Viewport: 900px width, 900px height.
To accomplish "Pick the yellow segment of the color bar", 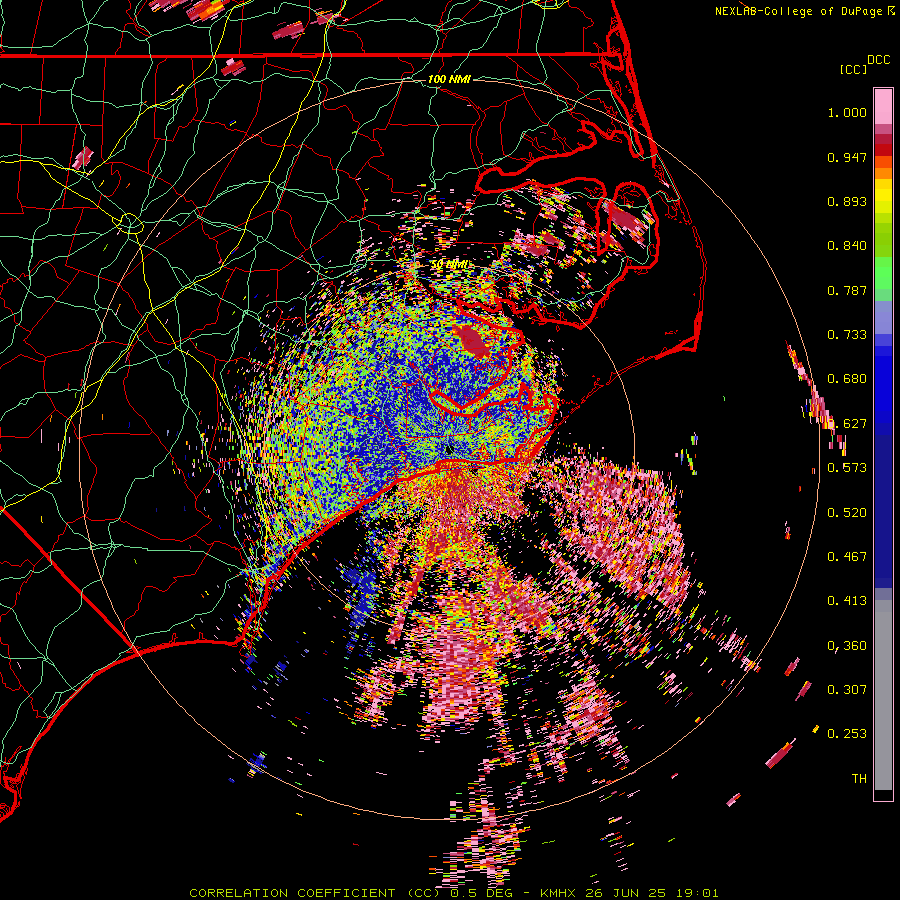I will click(x=883, y=196).
